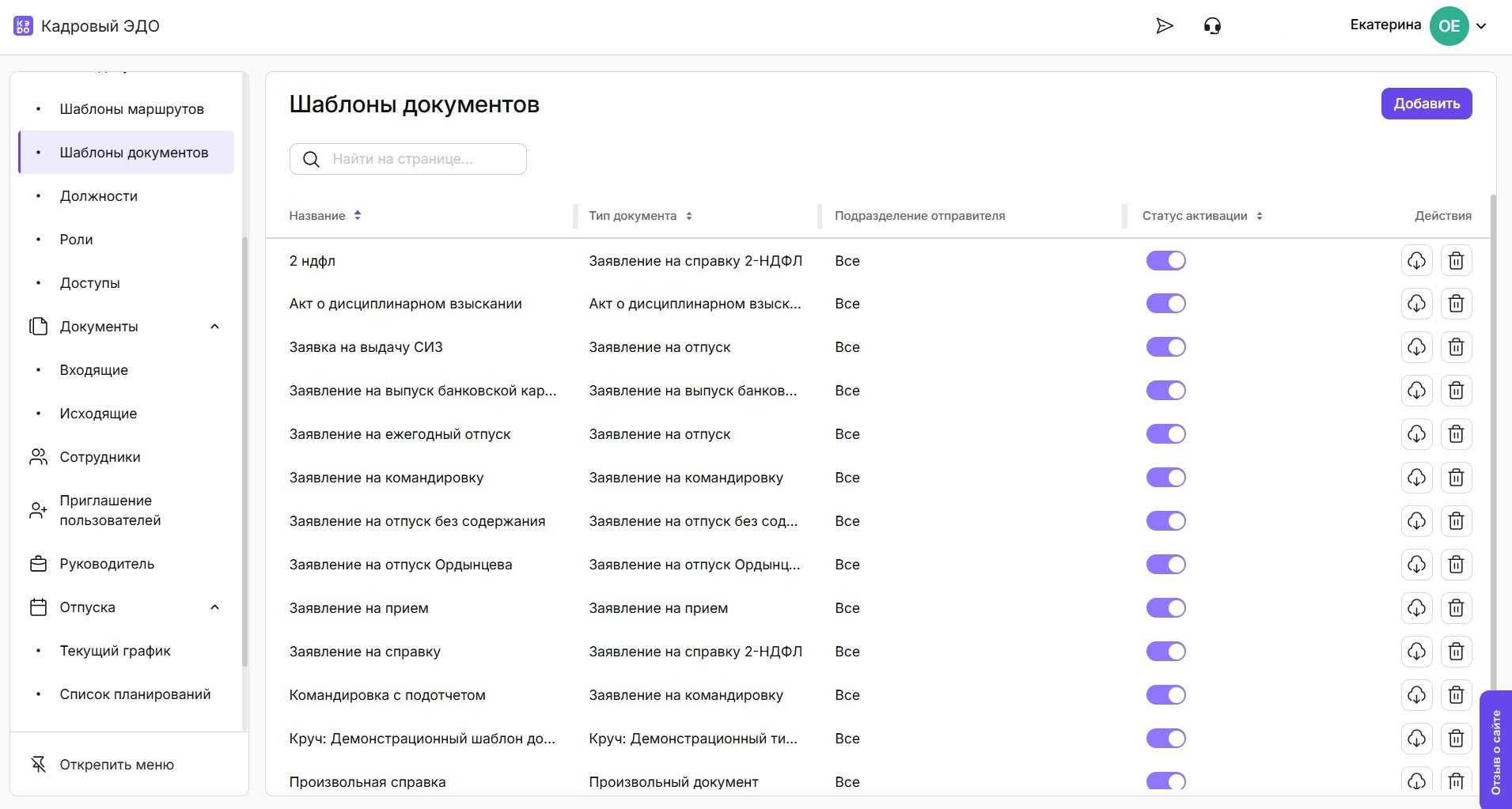Download the template "2 ндфл"
This screenshot has height=809, width=1512.
pos(1416,260)
